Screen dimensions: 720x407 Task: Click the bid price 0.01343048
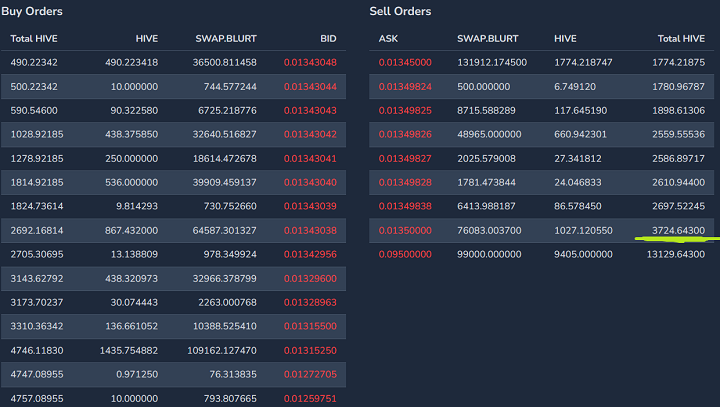click(x=310, y=62)
